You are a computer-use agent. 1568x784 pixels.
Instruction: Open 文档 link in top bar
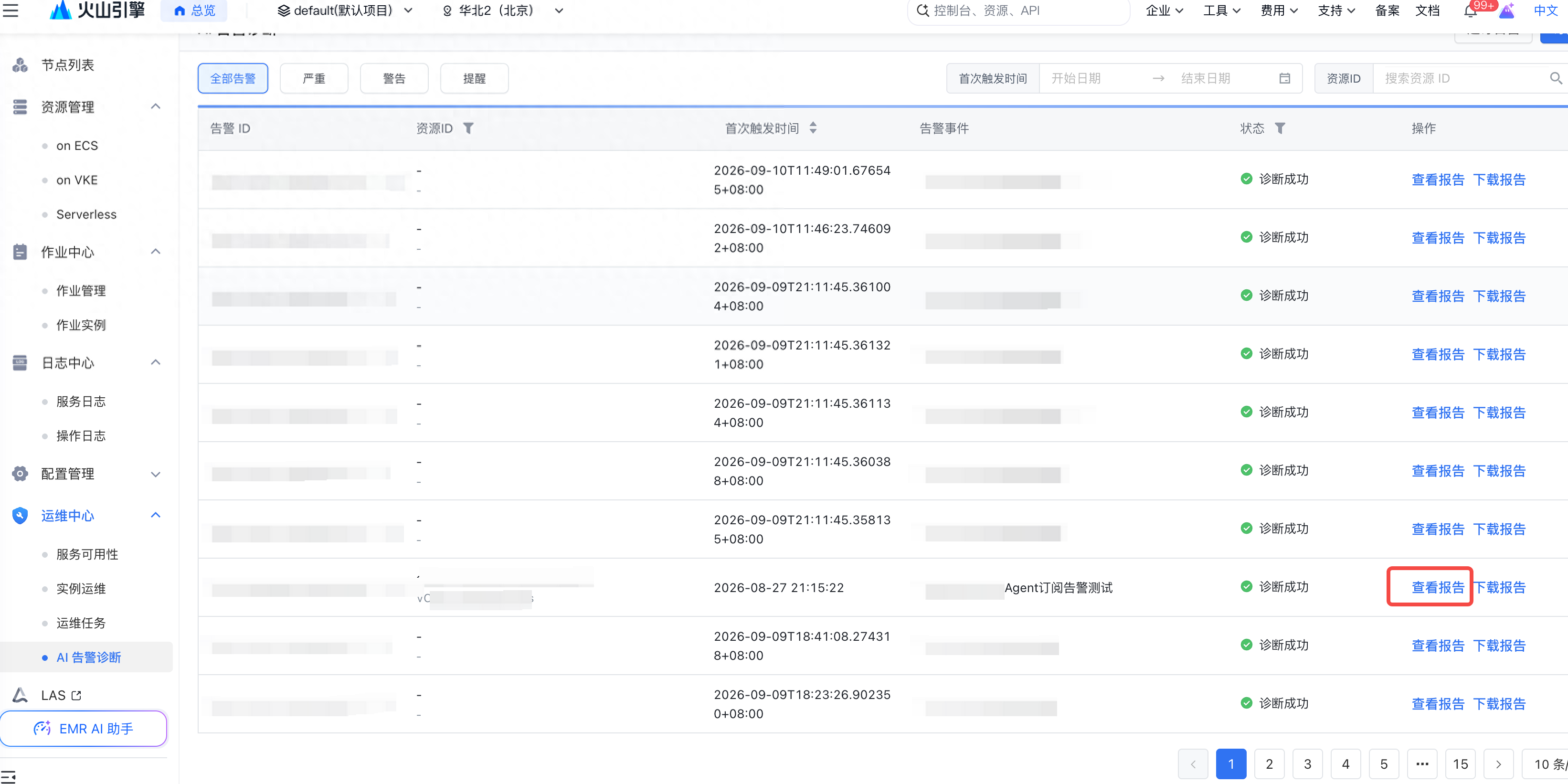pos(1428,11)
